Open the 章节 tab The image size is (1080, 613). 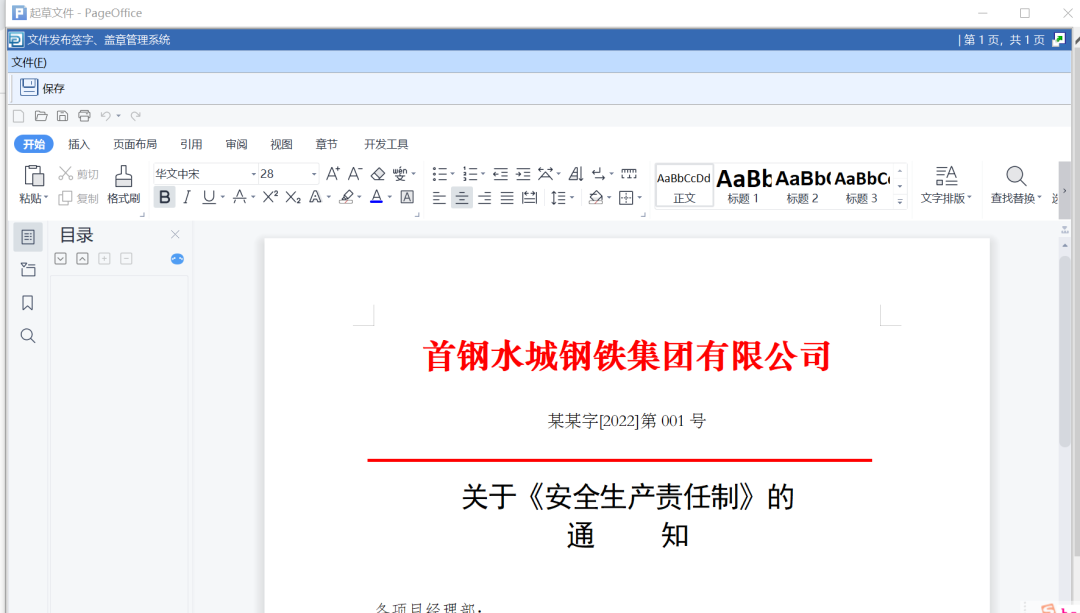326,144
